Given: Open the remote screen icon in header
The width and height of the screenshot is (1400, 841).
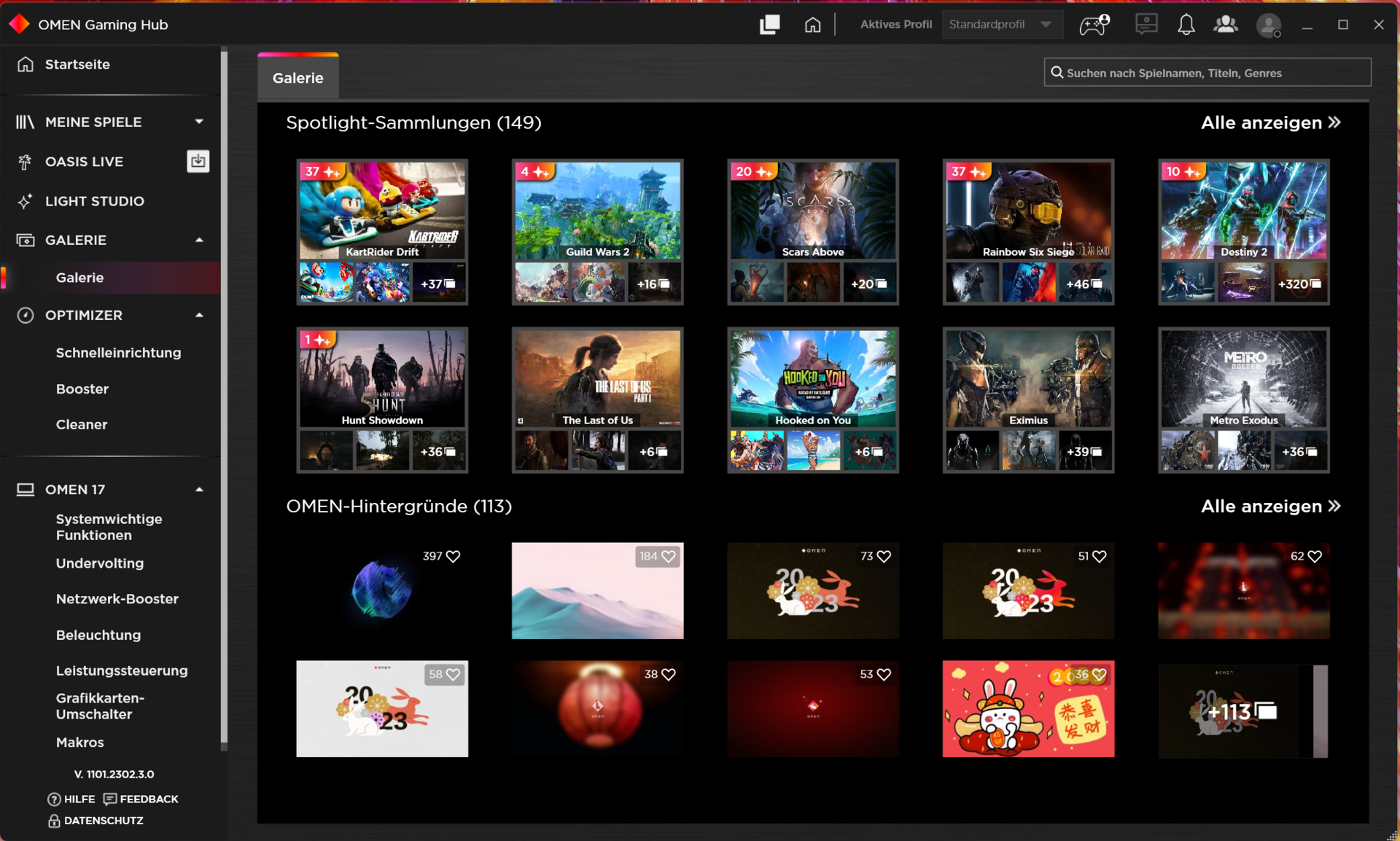Looking at the screenshot, I should (1146, 25).
